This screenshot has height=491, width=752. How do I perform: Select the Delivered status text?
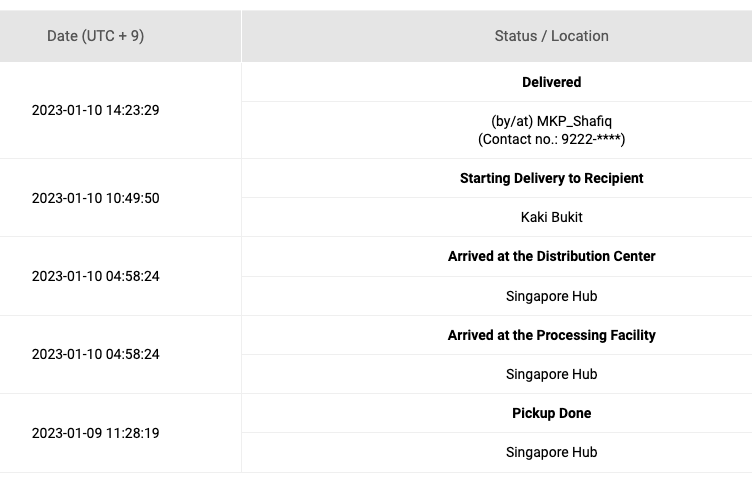[551, 83]
